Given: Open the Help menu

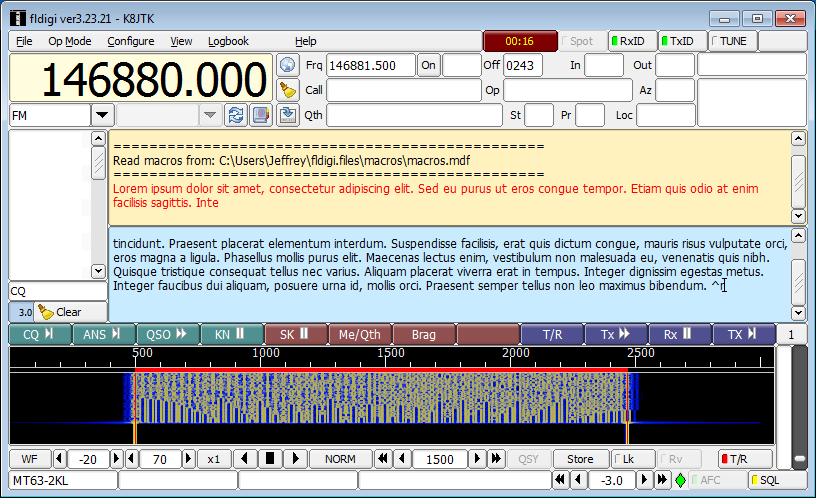Looking at the screenshot, I should (x=305, y=41).
